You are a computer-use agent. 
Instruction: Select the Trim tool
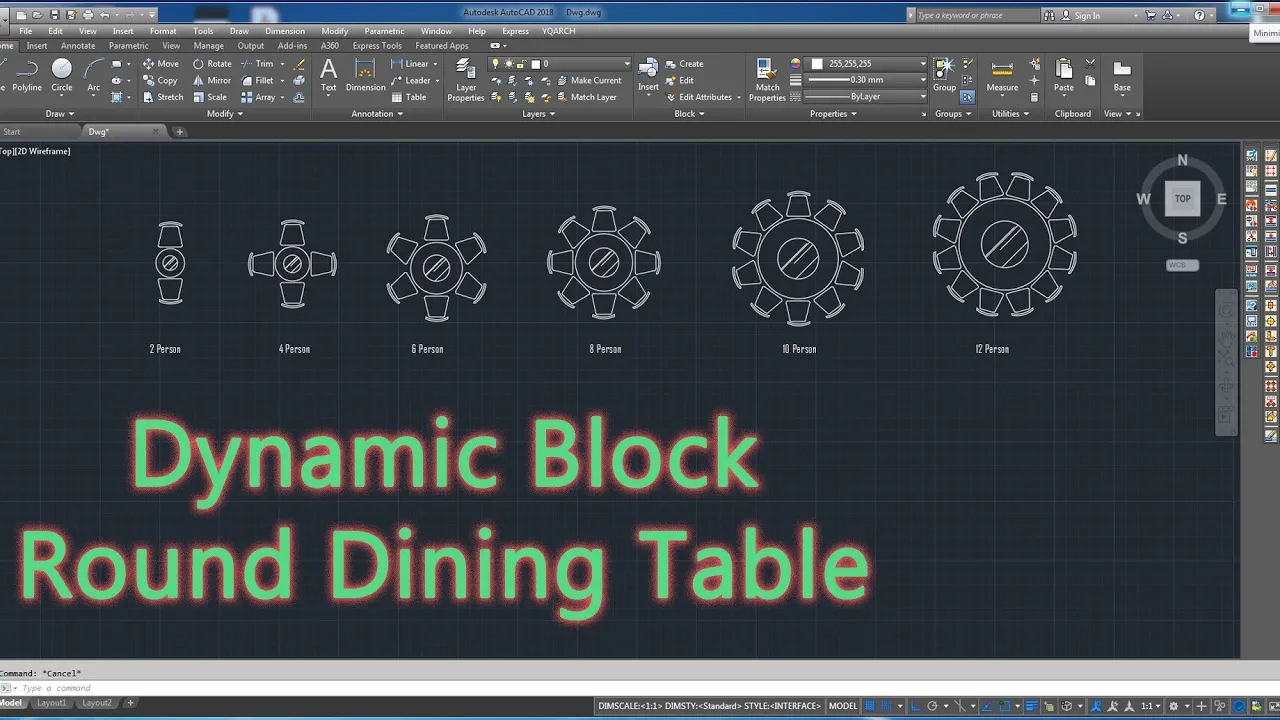click(x=257, y=64)
